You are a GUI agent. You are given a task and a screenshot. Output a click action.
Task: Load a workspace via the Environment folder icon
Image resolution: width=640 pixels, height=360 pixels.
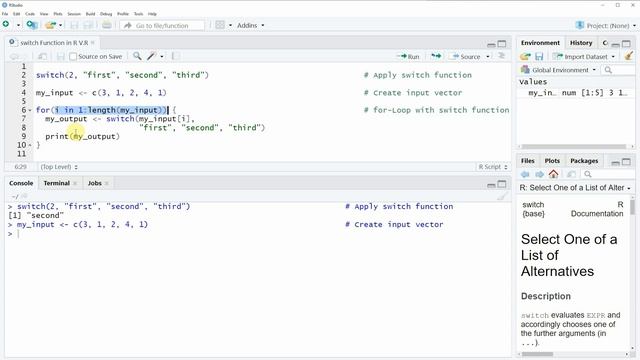coord(525,56)
